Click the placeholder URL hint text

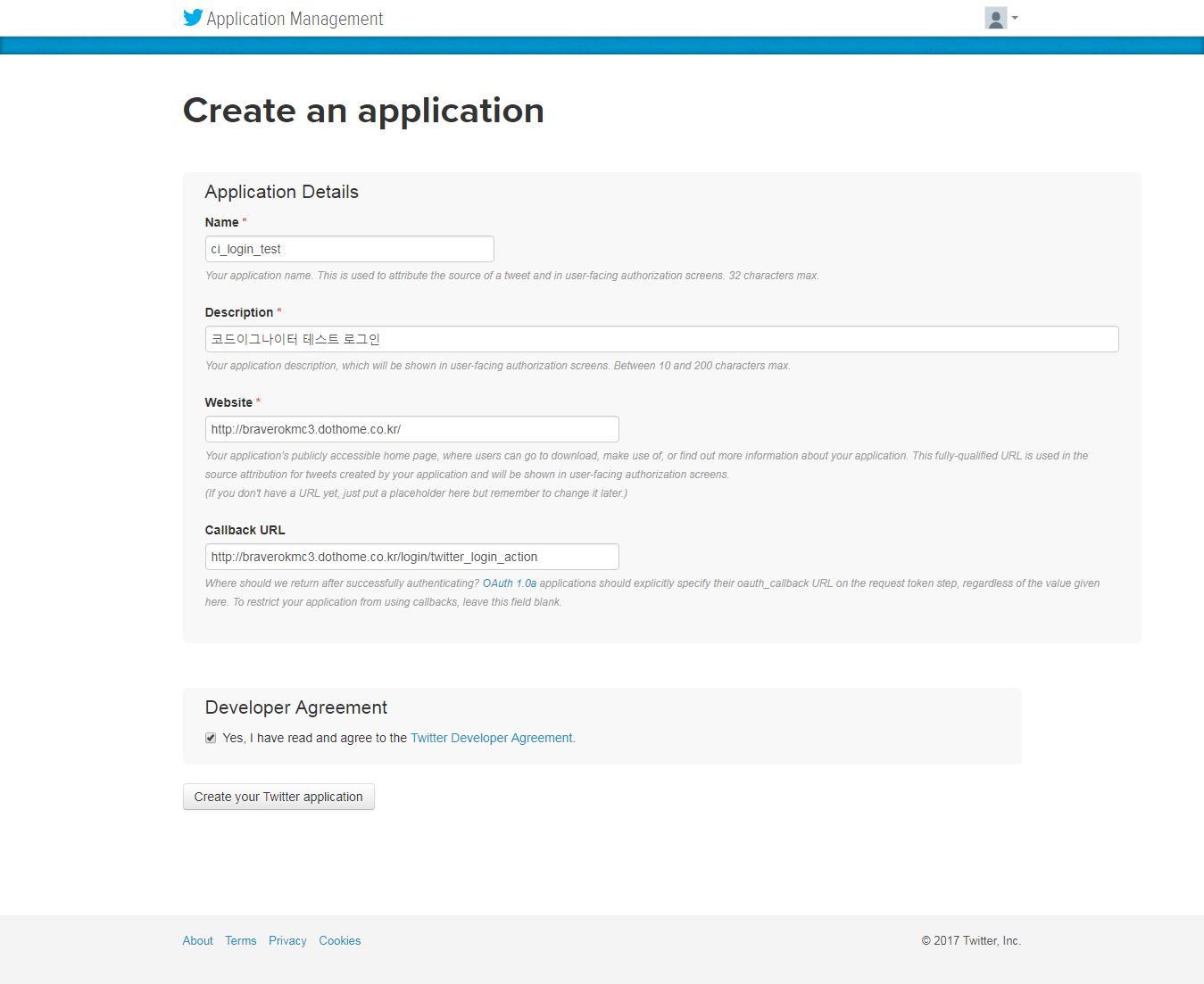pos(416,493)
